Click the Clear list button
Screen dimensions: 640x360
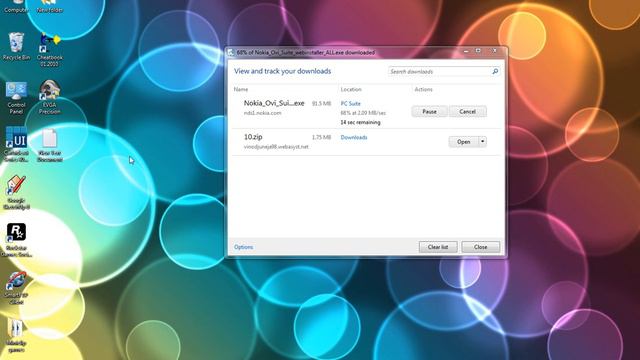(x=438, y=247)
